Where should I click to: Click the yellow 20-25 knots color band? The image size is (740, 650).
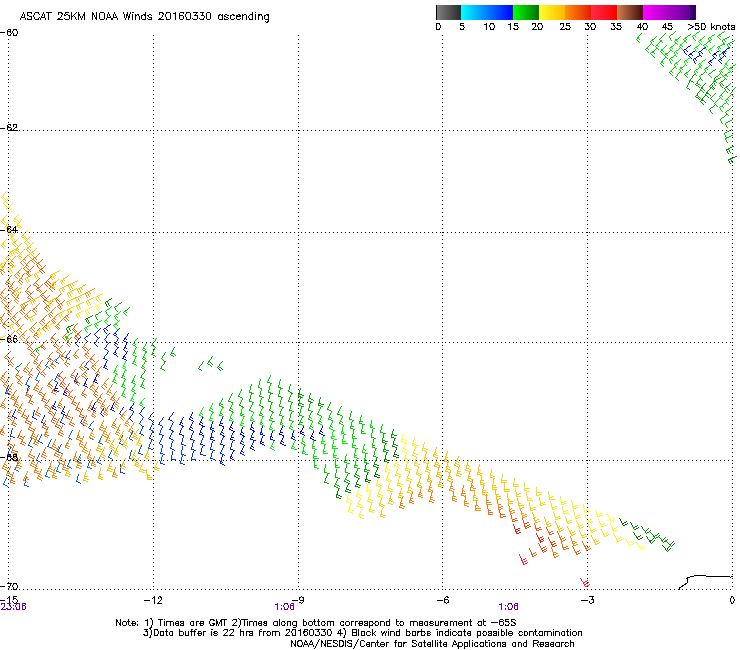click(x=552, y=12)
